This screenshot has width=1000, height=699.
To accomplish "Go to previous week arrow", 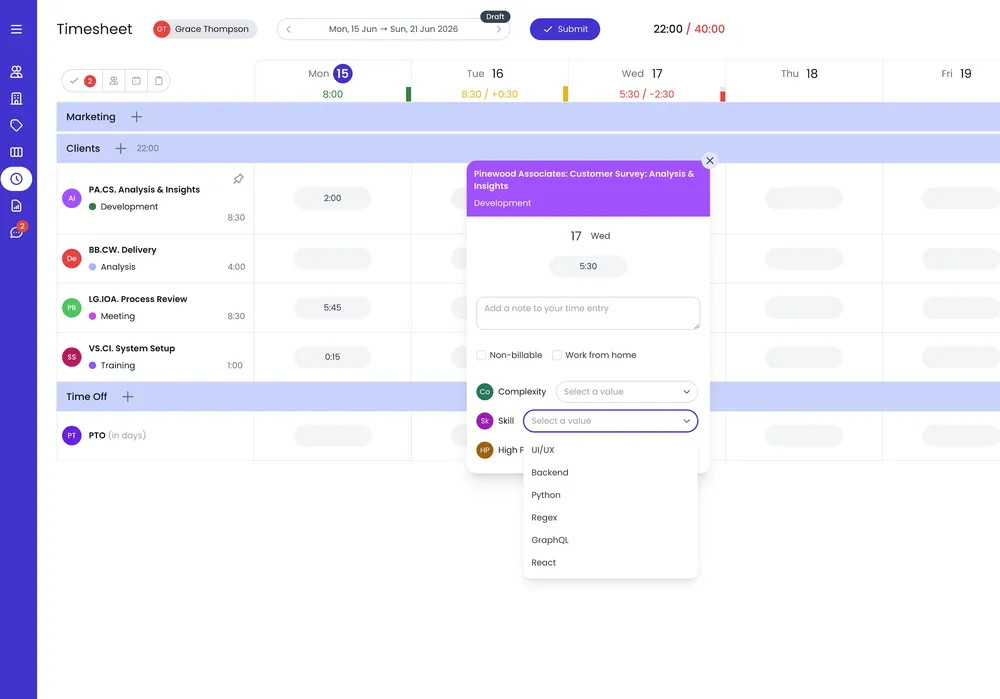I will click(x=288, y=29).
